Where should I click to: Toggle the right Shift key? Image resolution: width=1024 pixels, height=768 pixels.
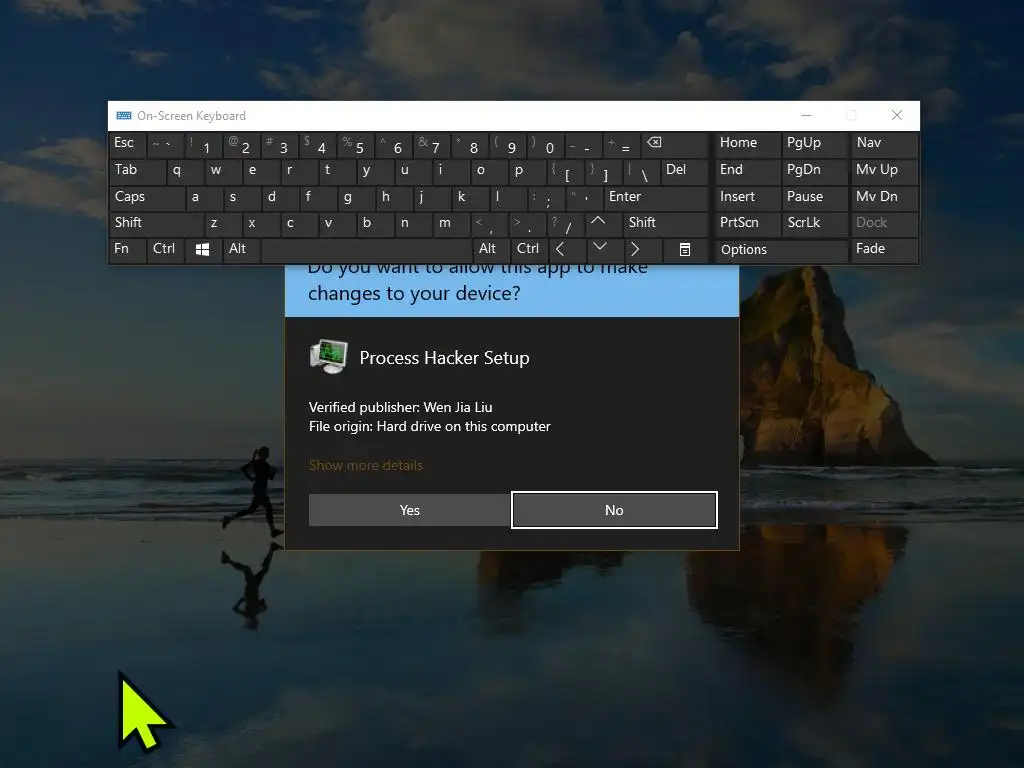tap(665, 223)
